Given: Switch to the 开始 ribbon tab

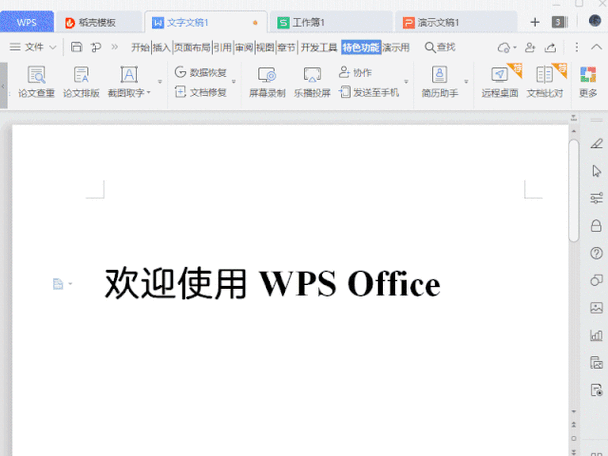Looking at the screenshot, I should tap(140, 48).
